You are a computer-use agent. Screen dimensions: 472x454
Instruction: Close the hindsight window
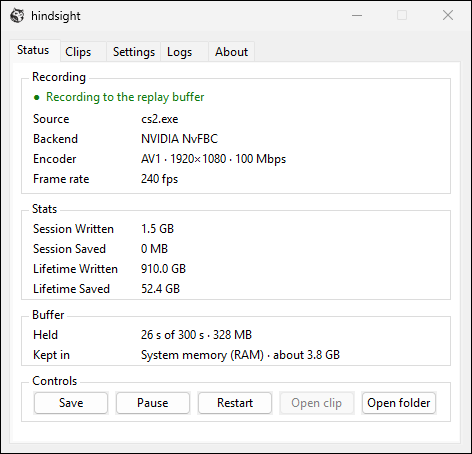click(448, 15)
